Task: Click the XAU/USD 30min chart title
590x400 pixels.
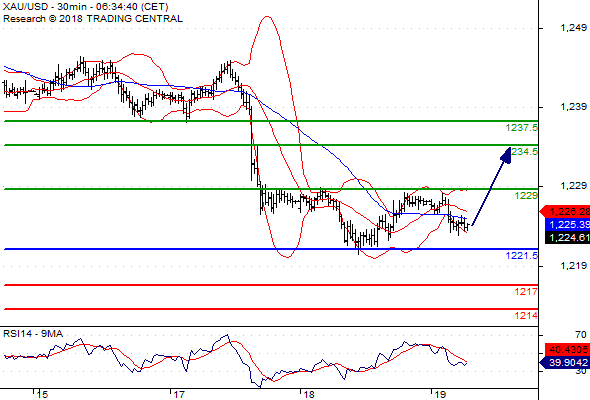Action: tap(85, 7)
